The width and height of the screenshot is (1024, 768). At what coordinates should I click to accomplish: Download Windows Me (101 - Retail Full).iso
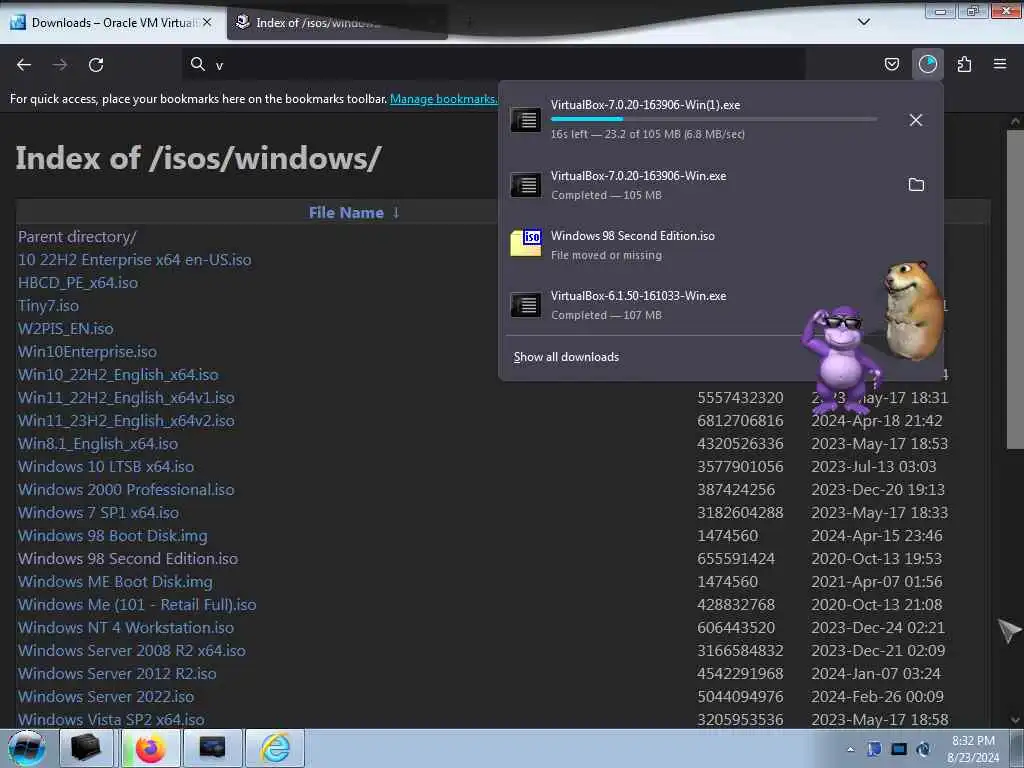tap(137, 605)
